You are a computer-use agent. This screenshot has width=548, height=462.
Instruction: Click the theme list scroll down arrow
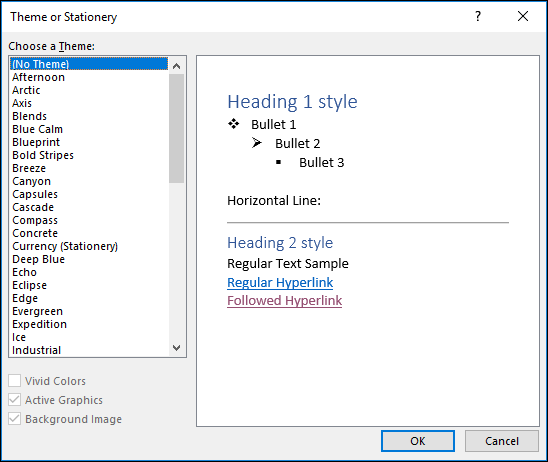point(176,348)
